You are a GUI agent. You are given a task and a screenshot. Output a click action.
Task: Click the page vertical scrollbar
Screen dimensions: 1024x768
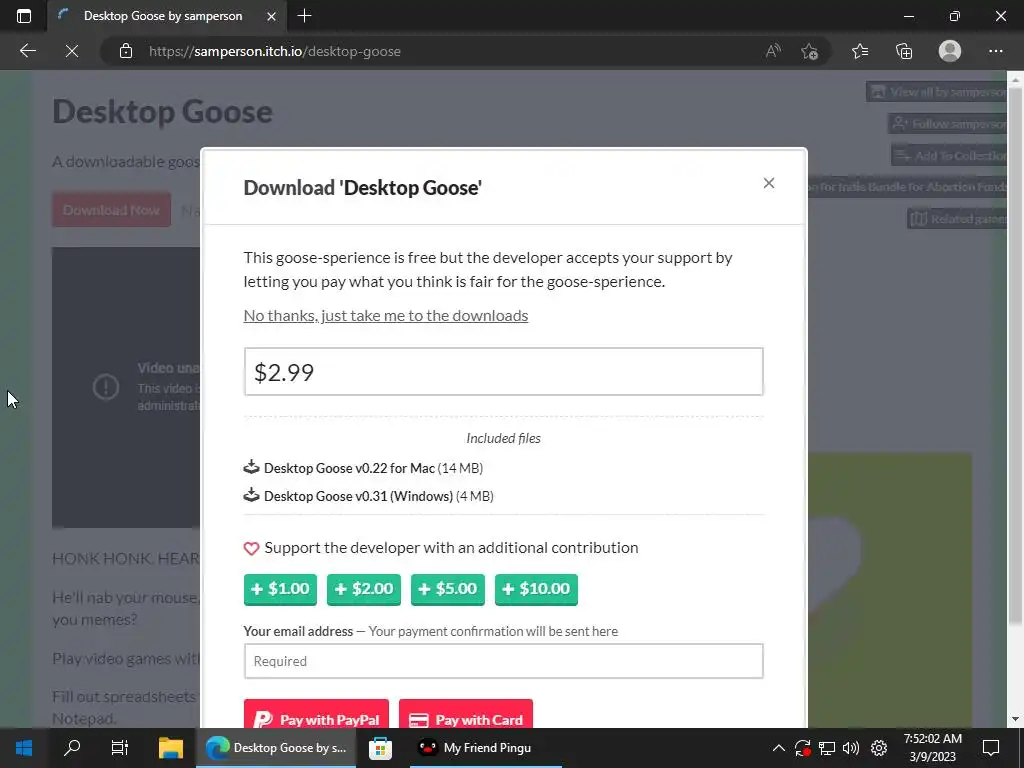[x=1015, y=355]
